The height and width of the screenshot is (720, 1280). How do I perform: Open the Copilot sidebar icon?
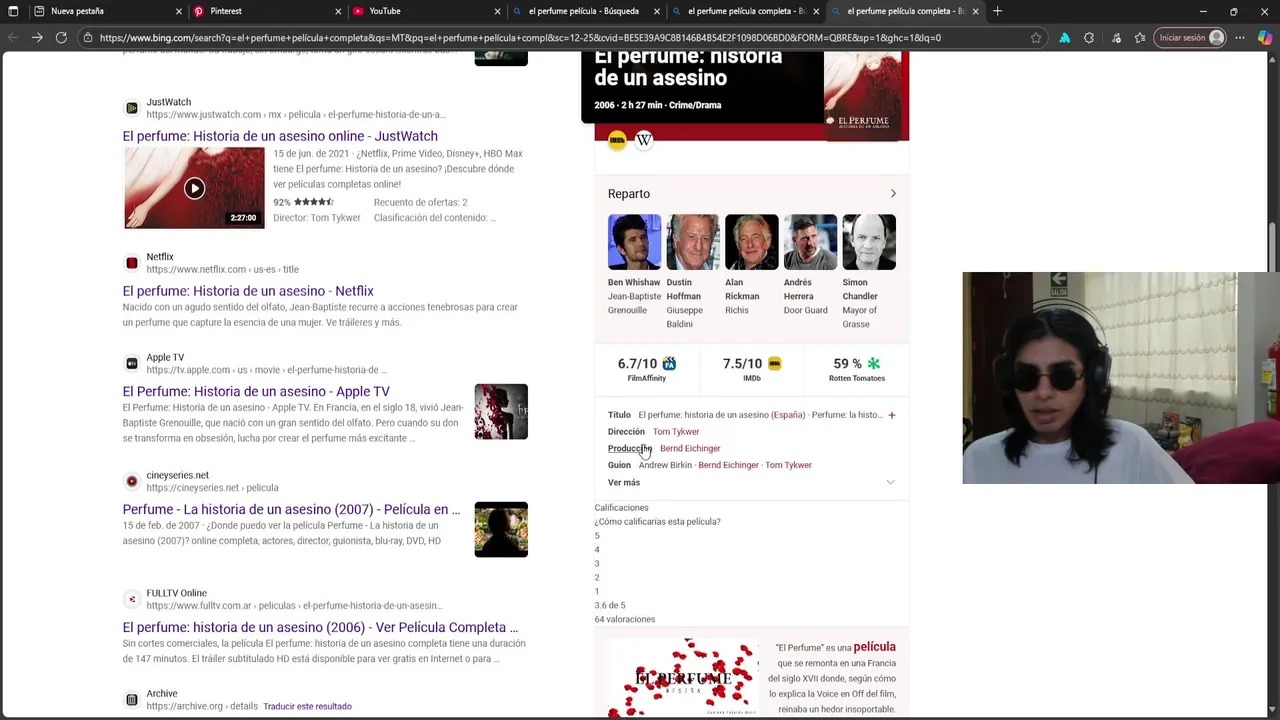coord(1265,38)
